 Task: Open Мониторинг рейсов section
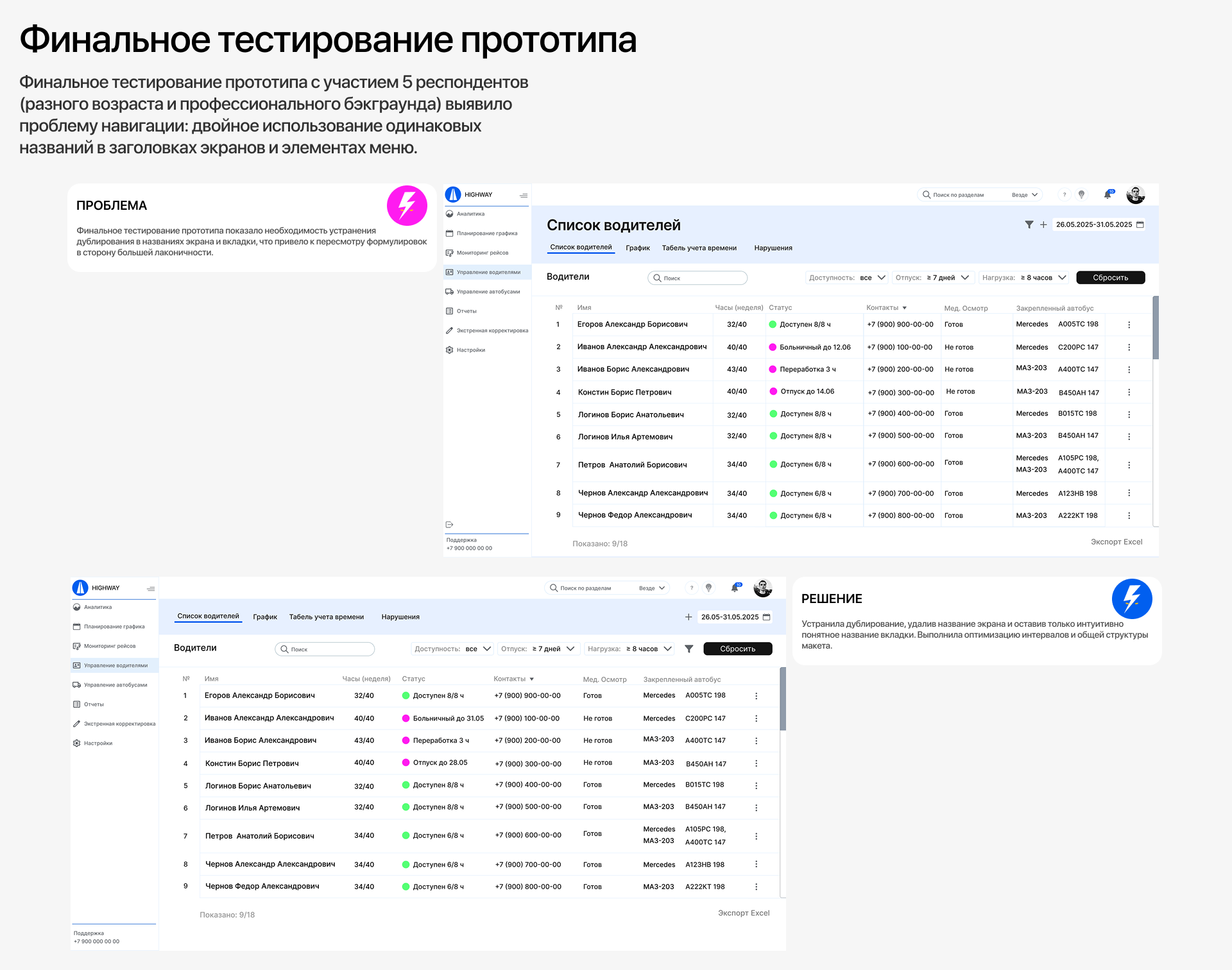click(x=482, y=252)
